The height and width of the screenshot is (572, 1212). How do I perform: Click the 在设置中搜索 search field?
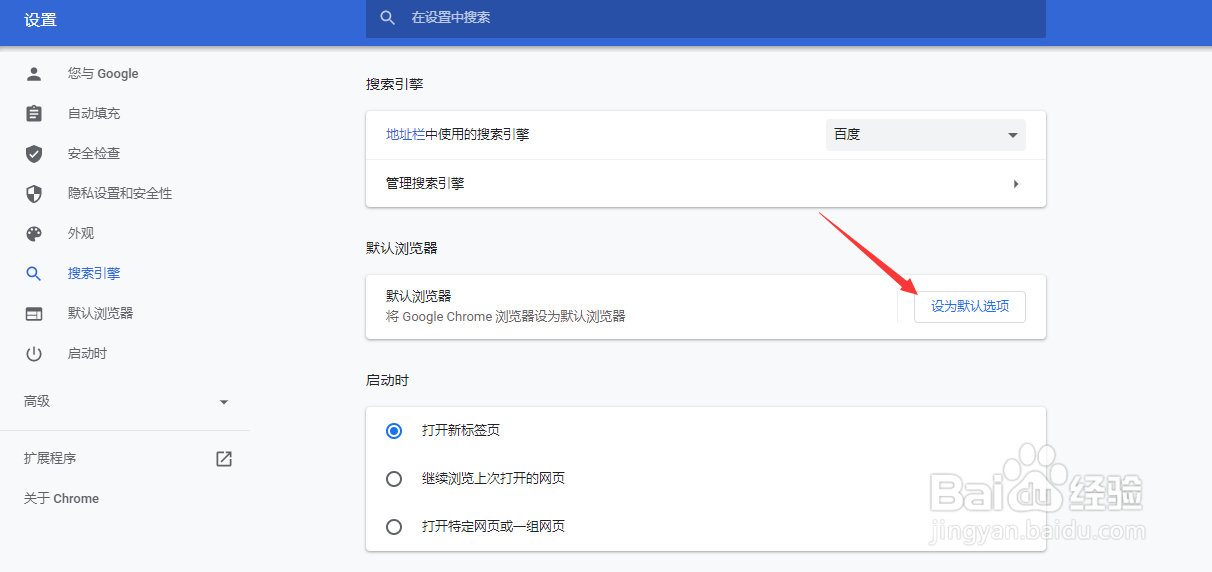tap(706, 18)
